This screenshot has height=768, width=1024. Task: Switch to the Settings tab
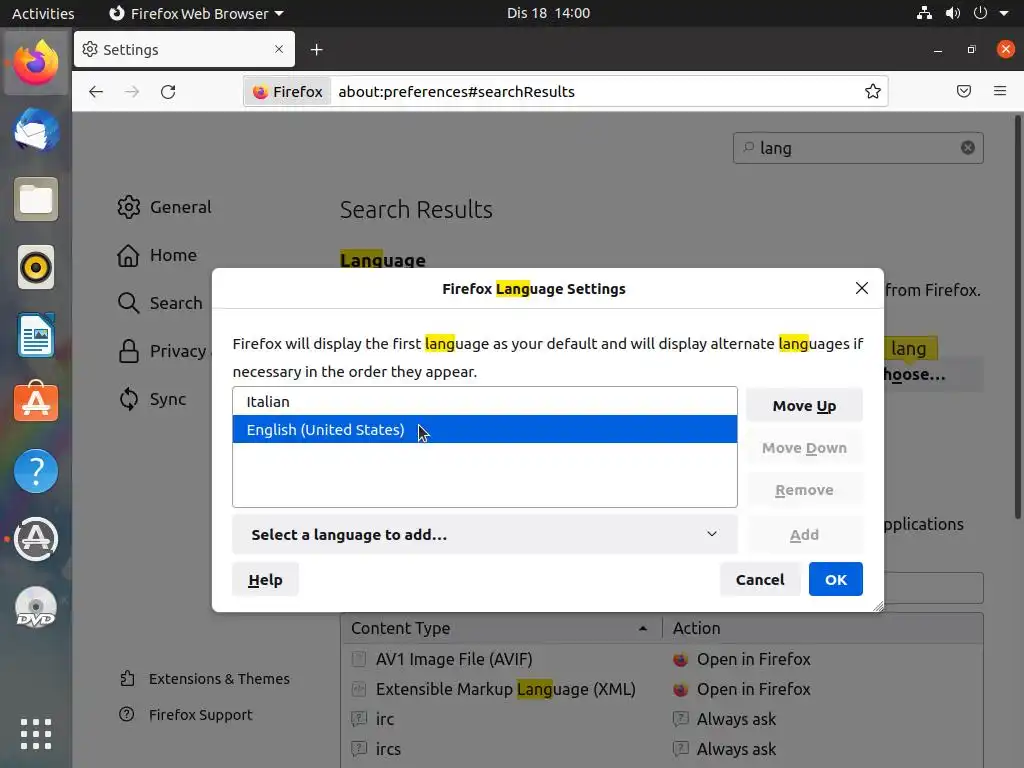[184, 50]
